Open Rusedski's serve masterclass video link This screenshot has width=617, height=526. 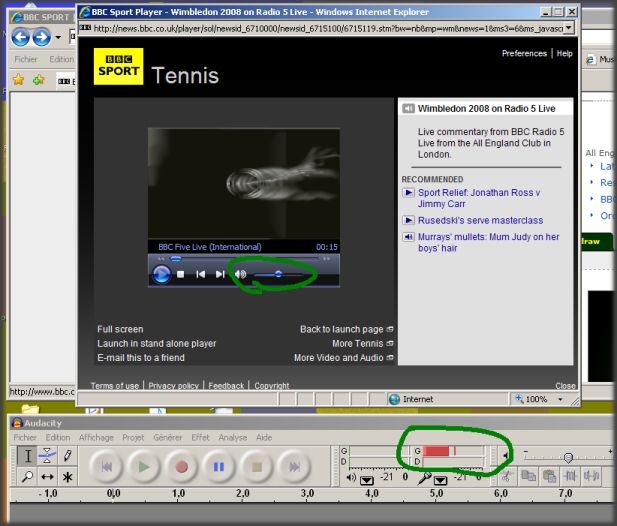coord(480,220)
